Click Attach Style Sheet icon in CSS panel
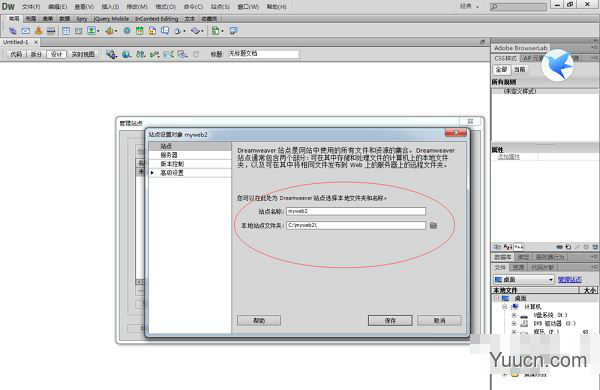 click(560, 247)
